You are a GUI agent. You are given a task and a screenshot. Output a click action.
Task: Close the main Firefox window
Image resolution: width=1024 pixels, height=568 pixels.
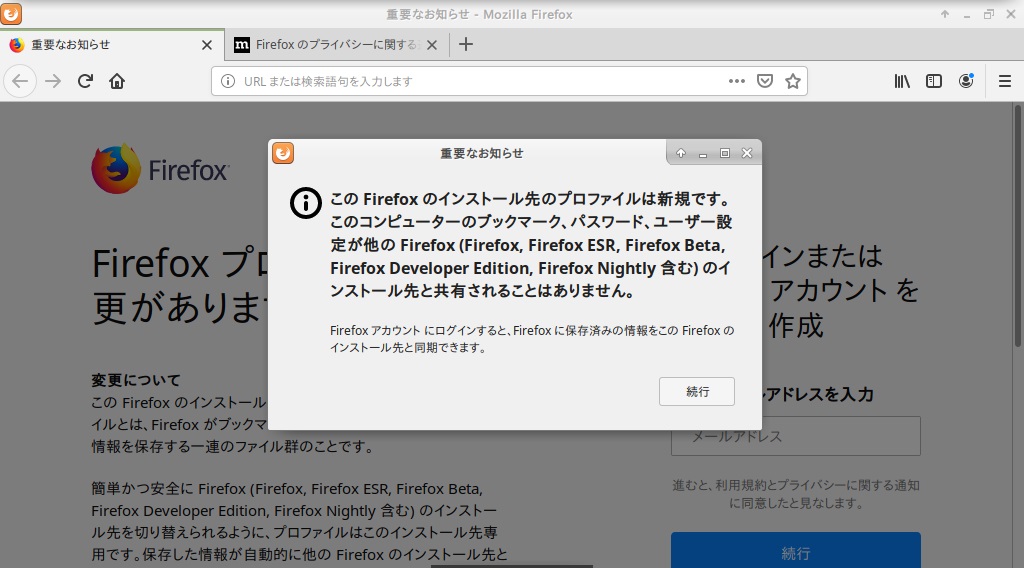pos(1011,14)
